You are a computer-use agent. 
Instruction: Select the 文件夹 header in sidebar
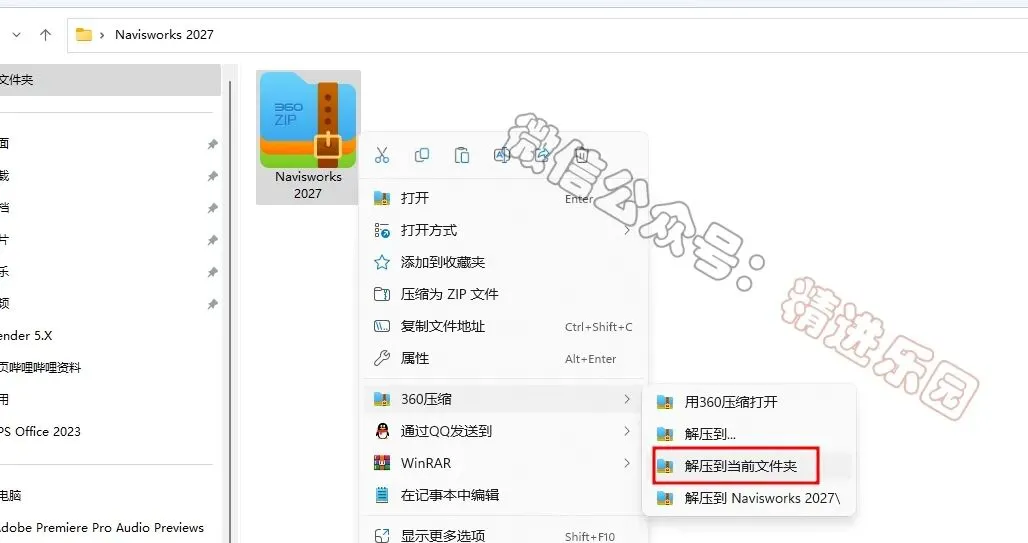[x=110, y=80]
